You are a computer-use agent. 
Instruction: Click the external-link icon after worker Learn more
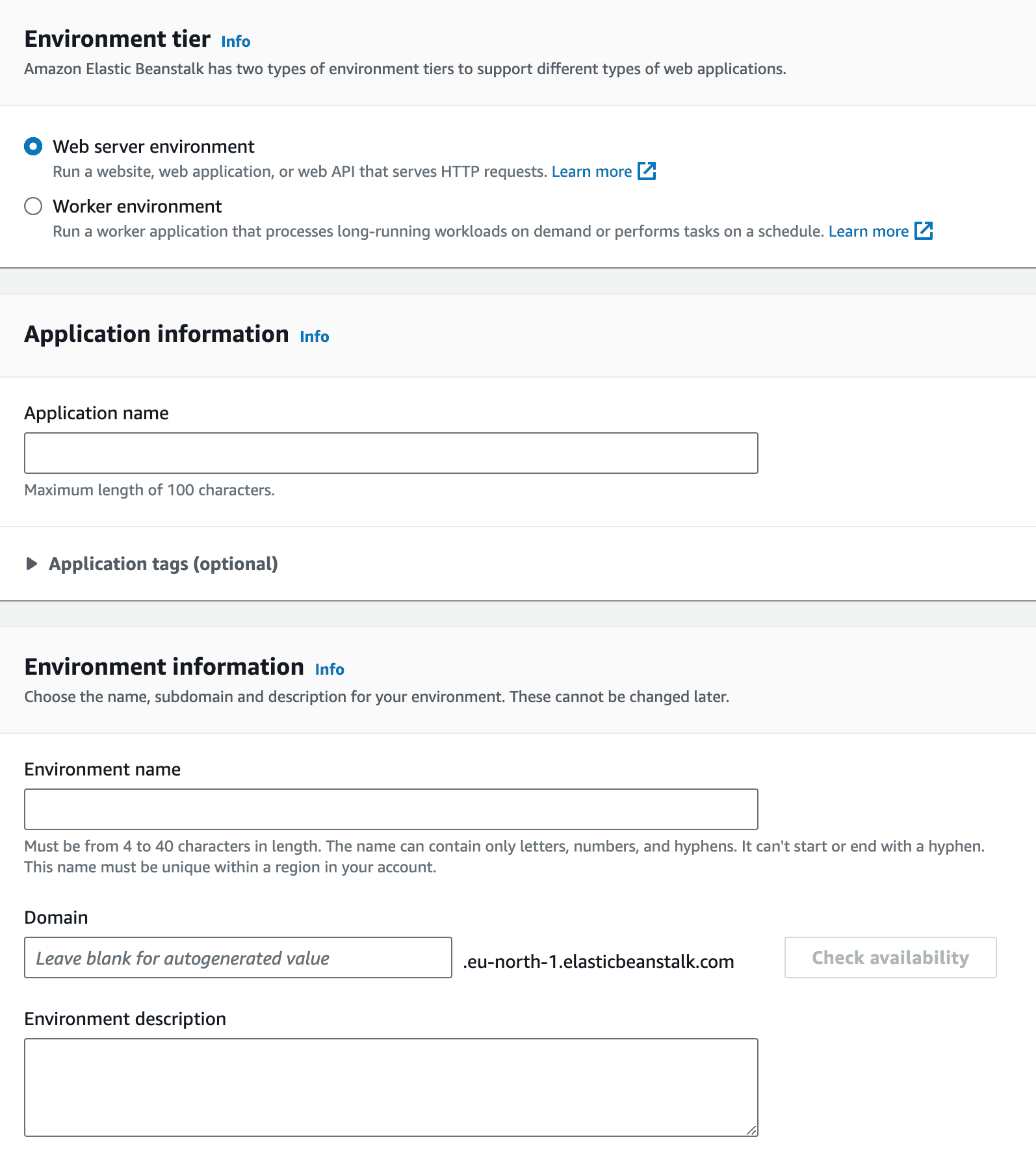925,231
